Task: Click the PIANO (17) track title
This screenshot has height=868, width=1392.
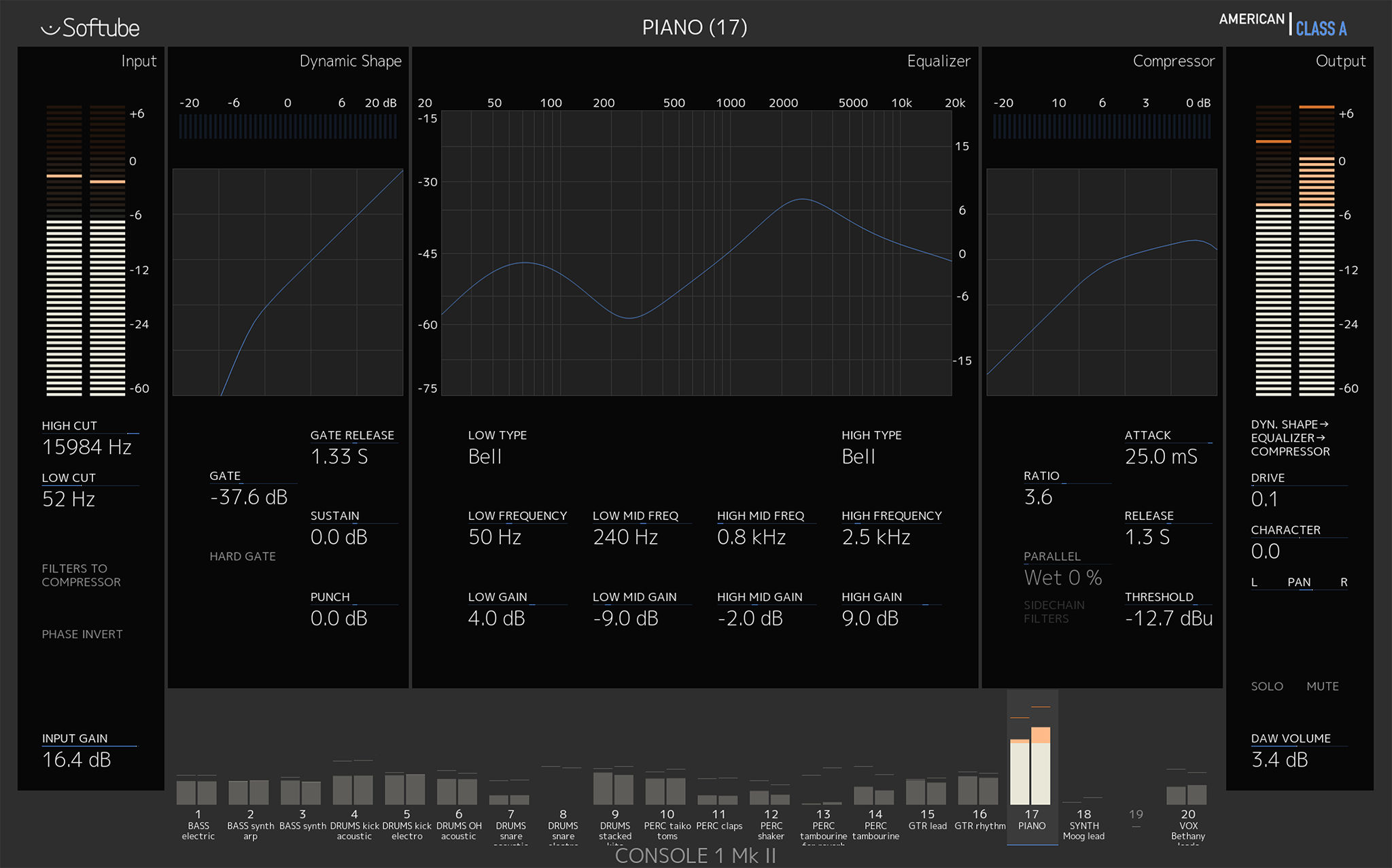Action: pos(695,28)
